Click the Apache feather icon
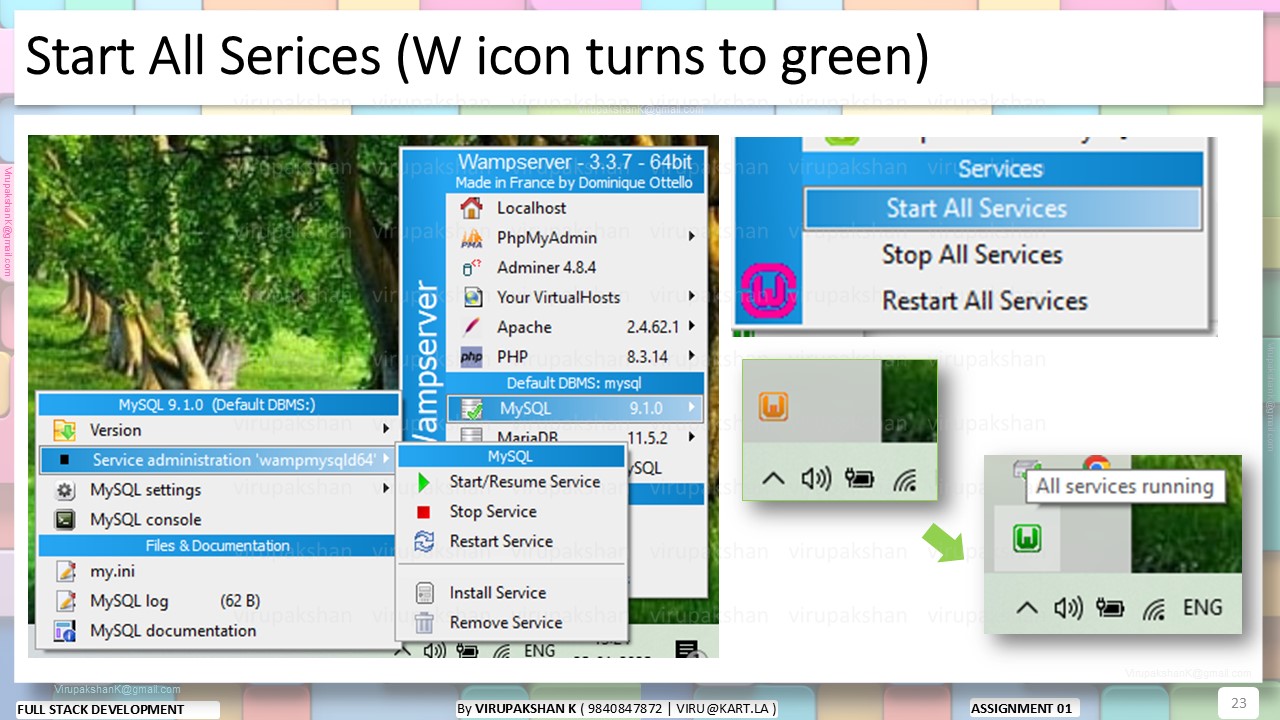Screen dimensions: 1280x720 [471, 327]
